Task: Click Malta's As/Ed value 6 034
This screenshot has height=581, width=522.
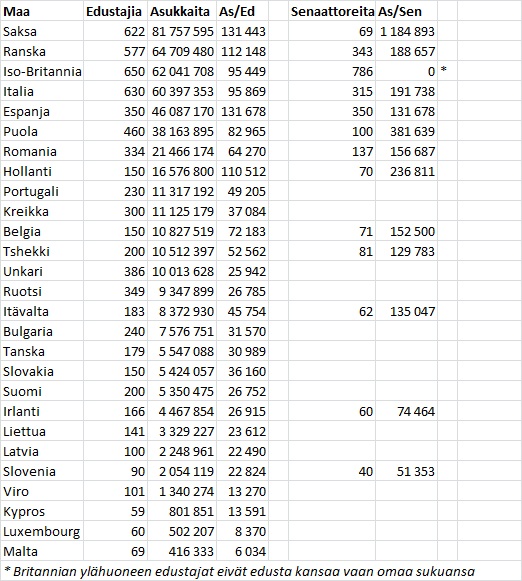Action: (242, 551)
